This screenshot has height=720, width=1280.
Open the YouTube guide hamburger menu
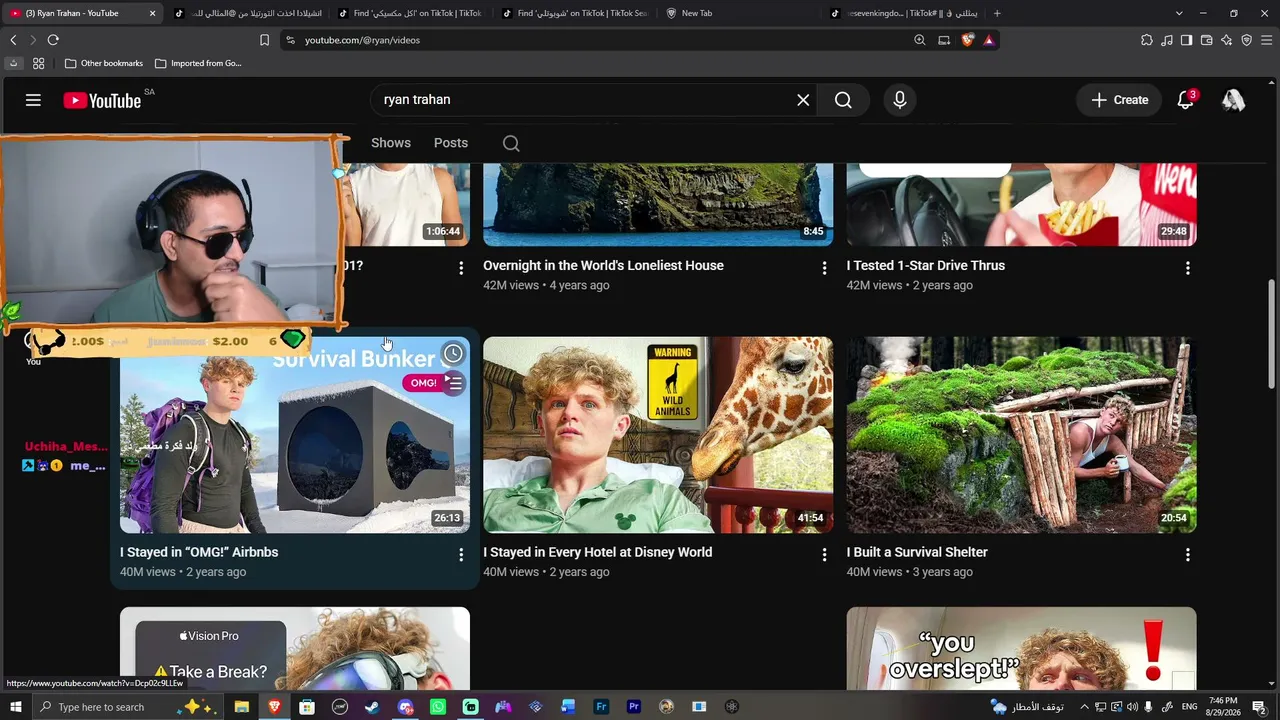pos(33,100)
